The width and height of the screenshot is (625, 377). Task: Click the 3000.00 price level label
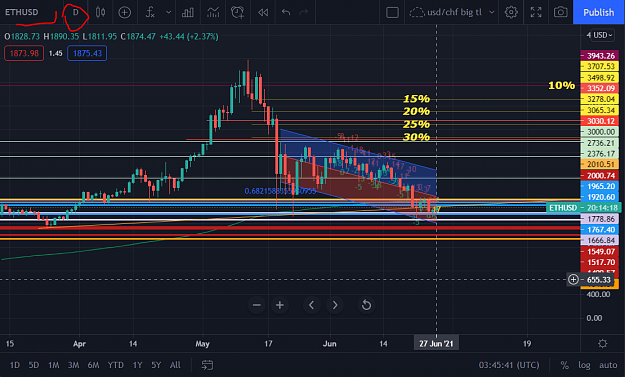600,132
